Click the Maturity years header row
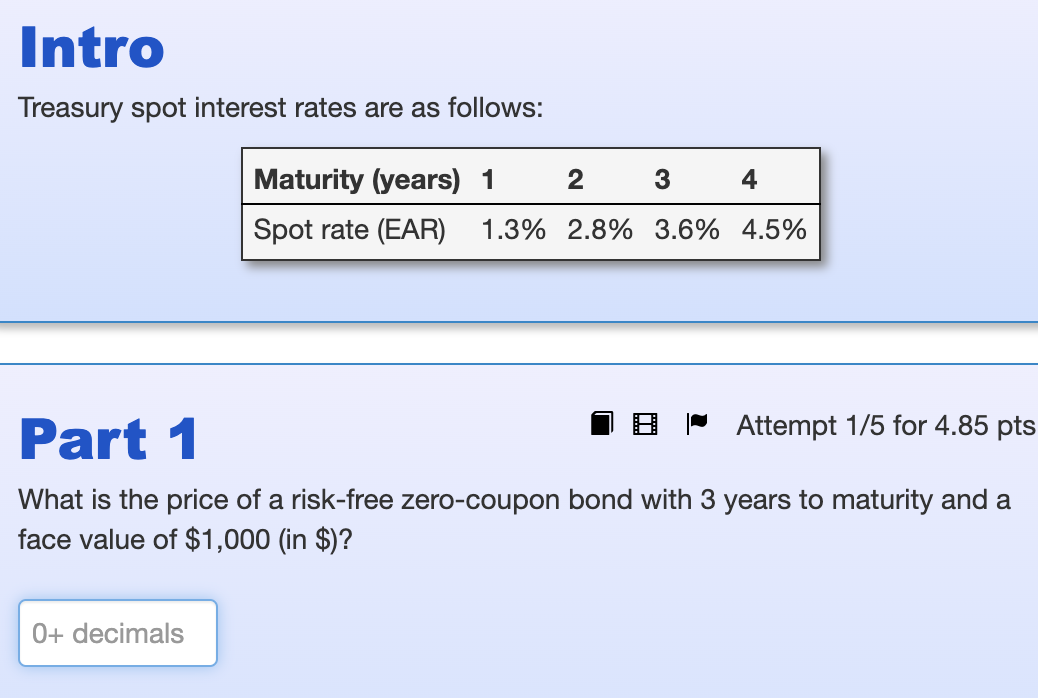Viewport: 1038px width, 698px height. (357, 179)
